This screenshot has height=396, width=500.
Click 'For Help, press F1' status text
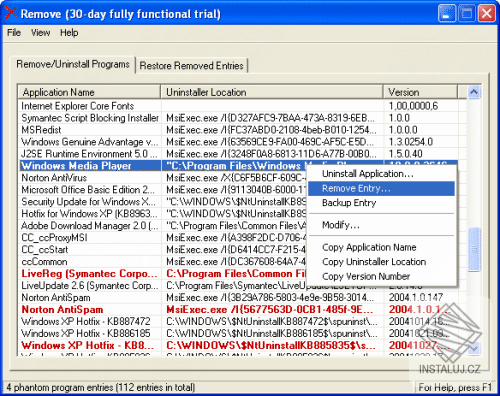point(455,388)
